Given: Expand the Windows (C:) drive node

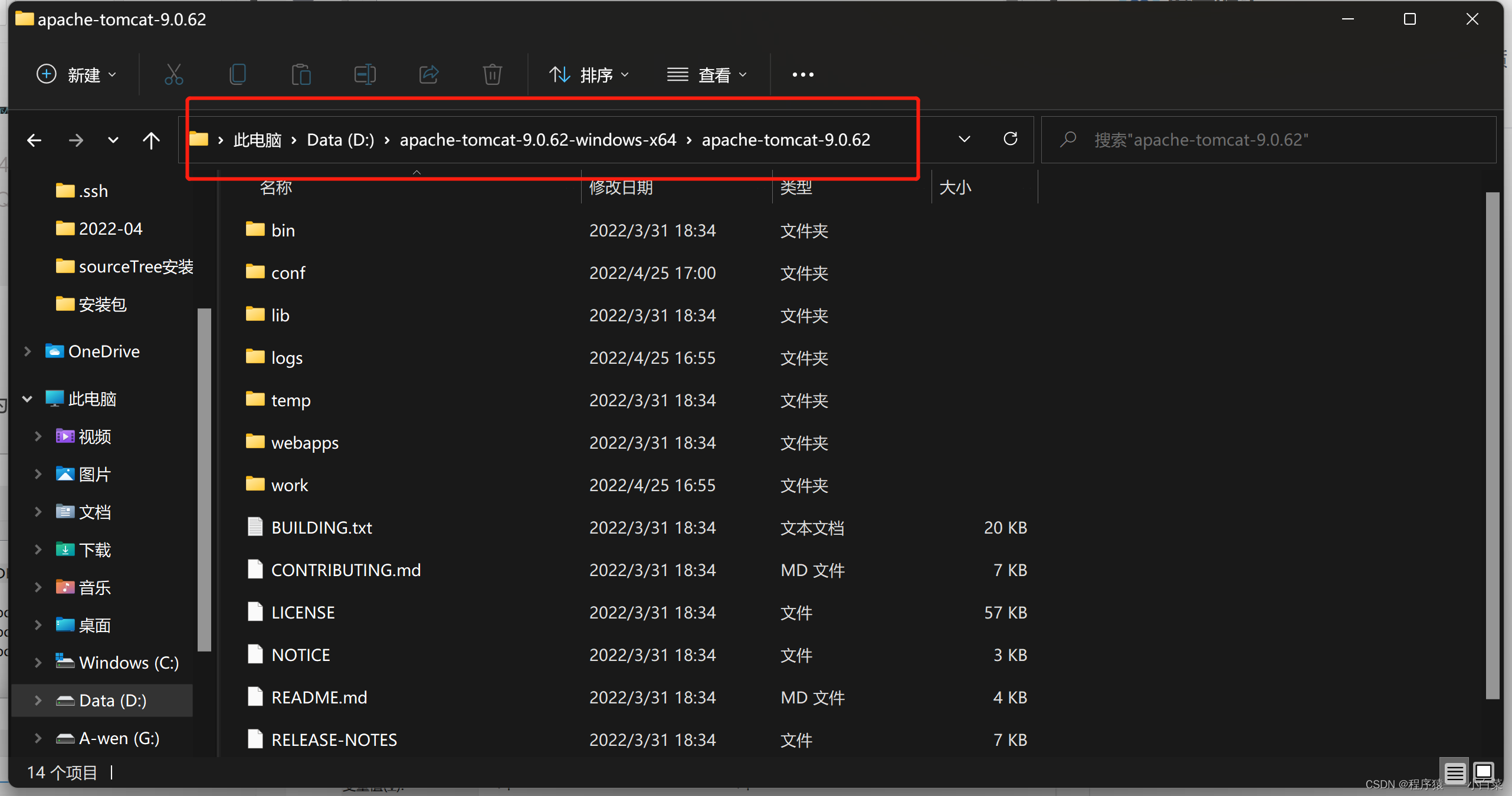Looking at the screenshot, I should (38, 663).
